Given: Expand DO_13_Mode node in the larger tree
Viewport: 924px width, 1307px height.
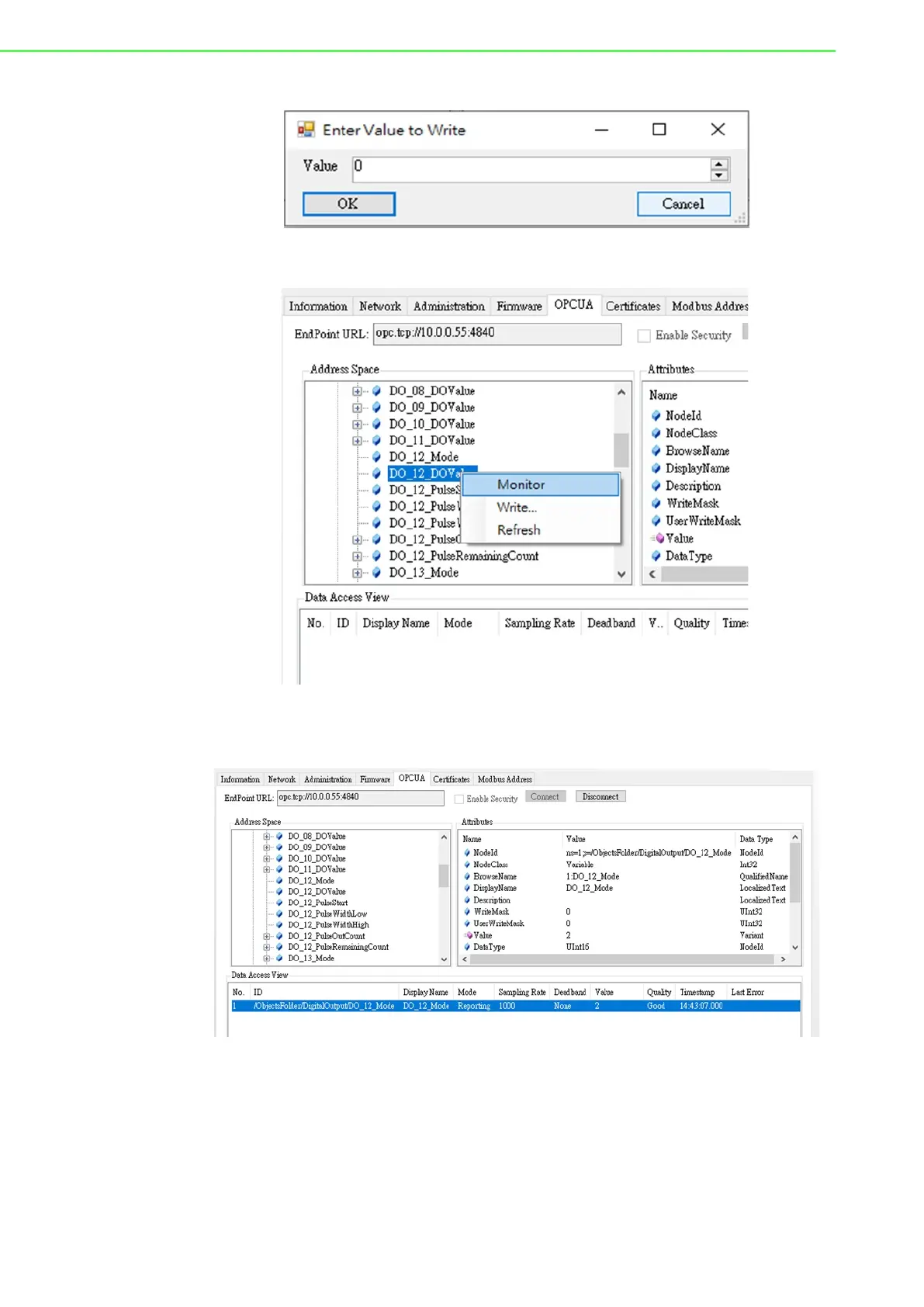Looking at the screenshot, I should coord(357,573).
